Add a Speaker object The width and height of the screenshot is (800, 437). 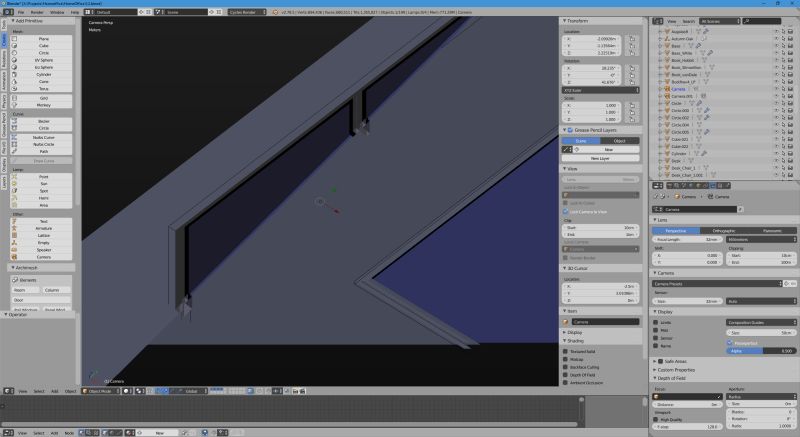[x=41, y=250]
